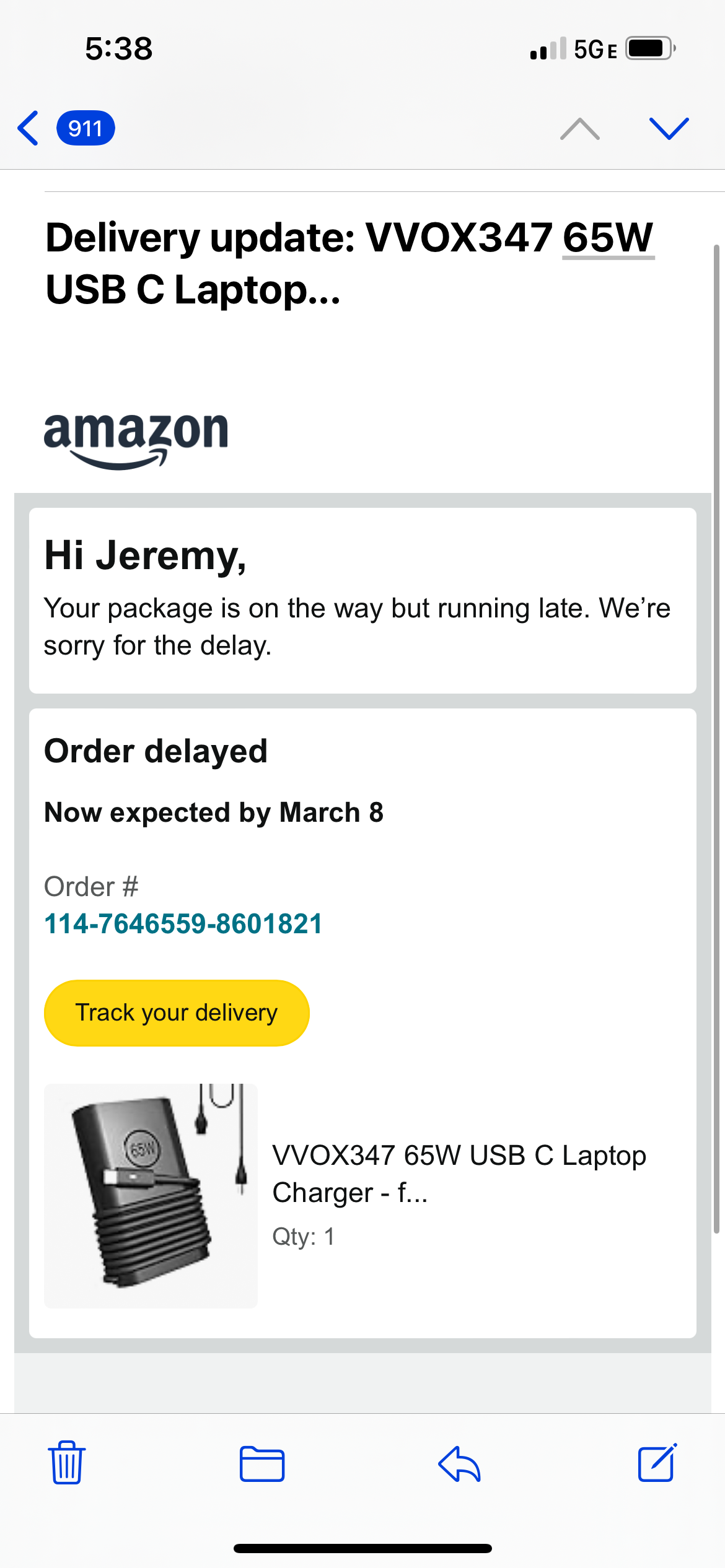
Task: Tap the home indicator bar
Action: coord(362,1548)
